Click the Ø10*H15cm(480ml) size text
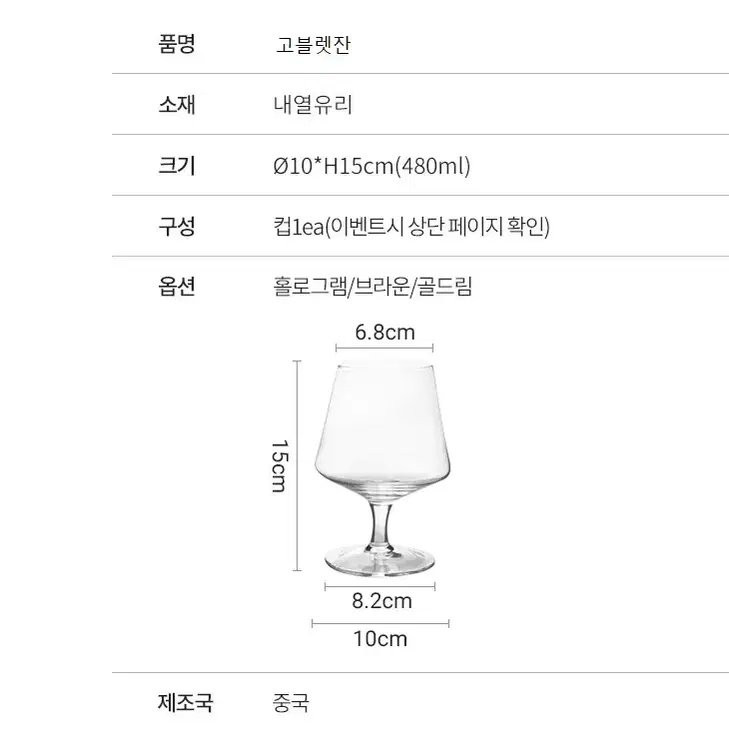Viewport: 729px width, 729px height. pyautogui.click(x=372, y=166)
